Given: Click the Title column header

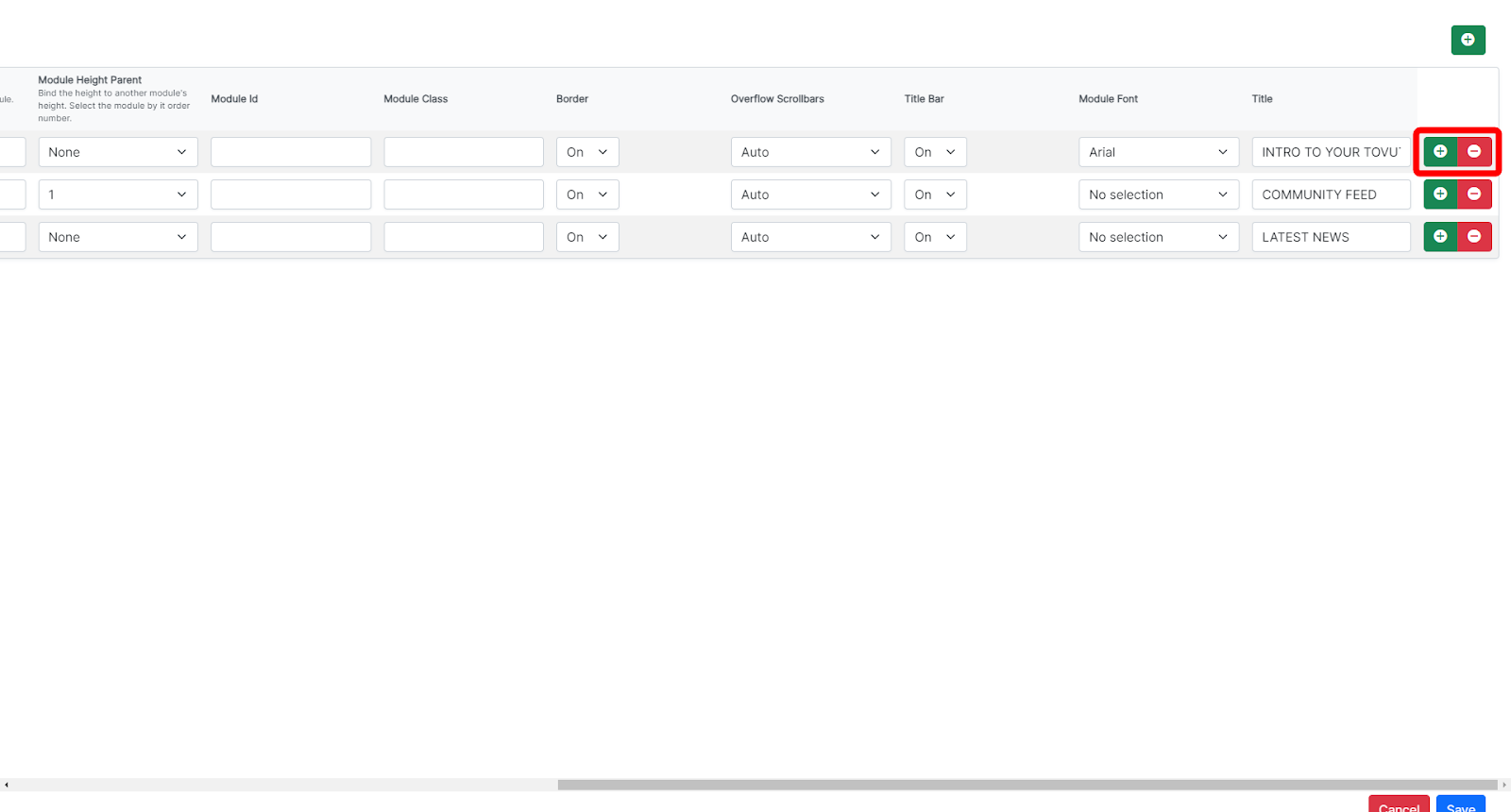Looking at the screenshot, I should 1263,99.
